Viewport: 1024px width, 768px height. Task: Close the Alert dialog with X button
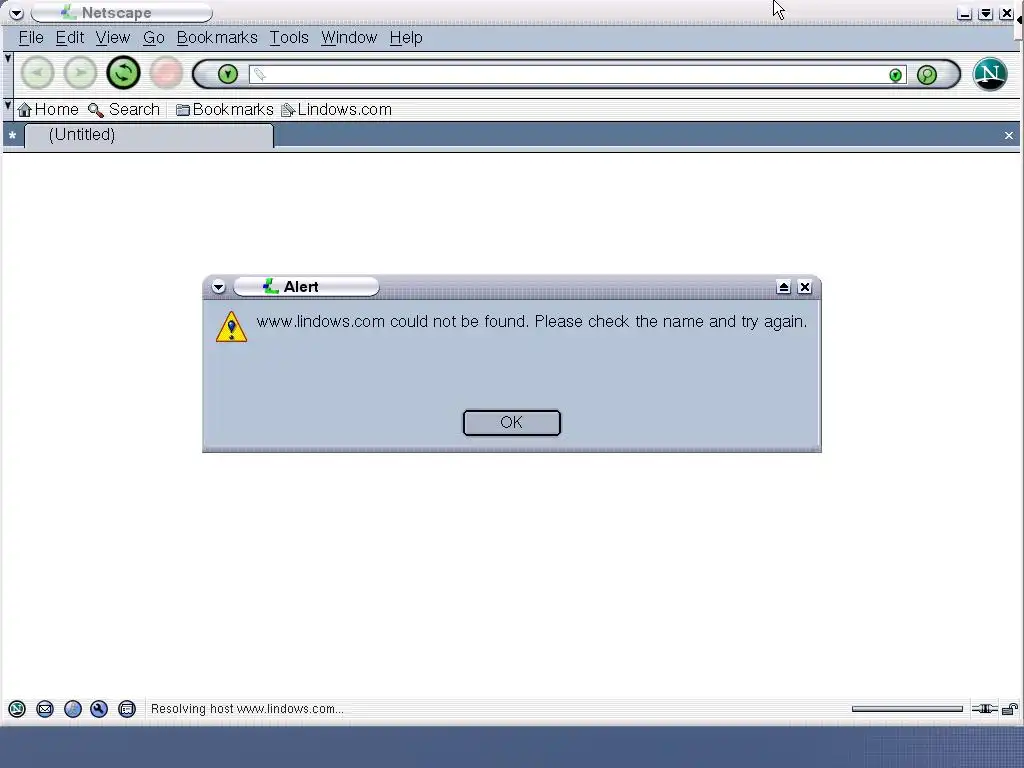click(x=805, y=287)
